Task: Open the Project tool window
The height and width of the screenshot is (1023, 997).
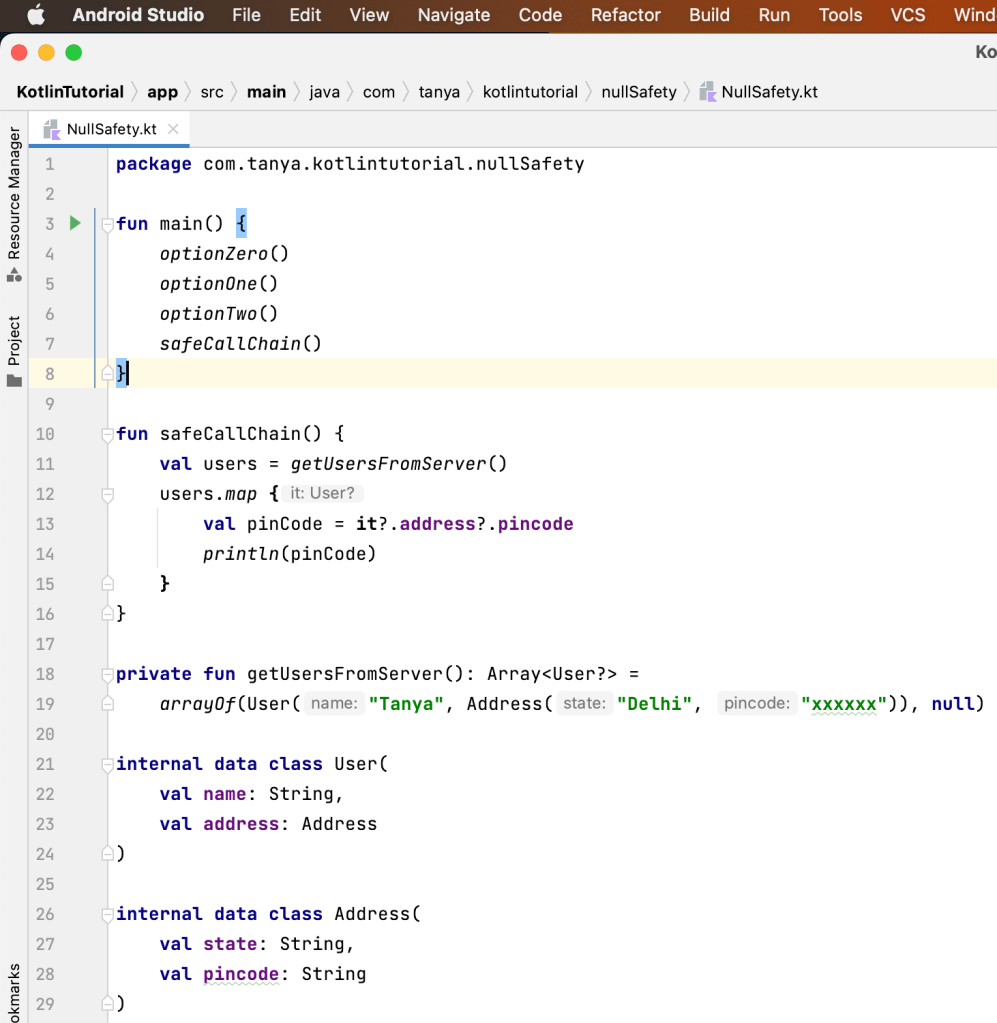Action: pos(14,342)
